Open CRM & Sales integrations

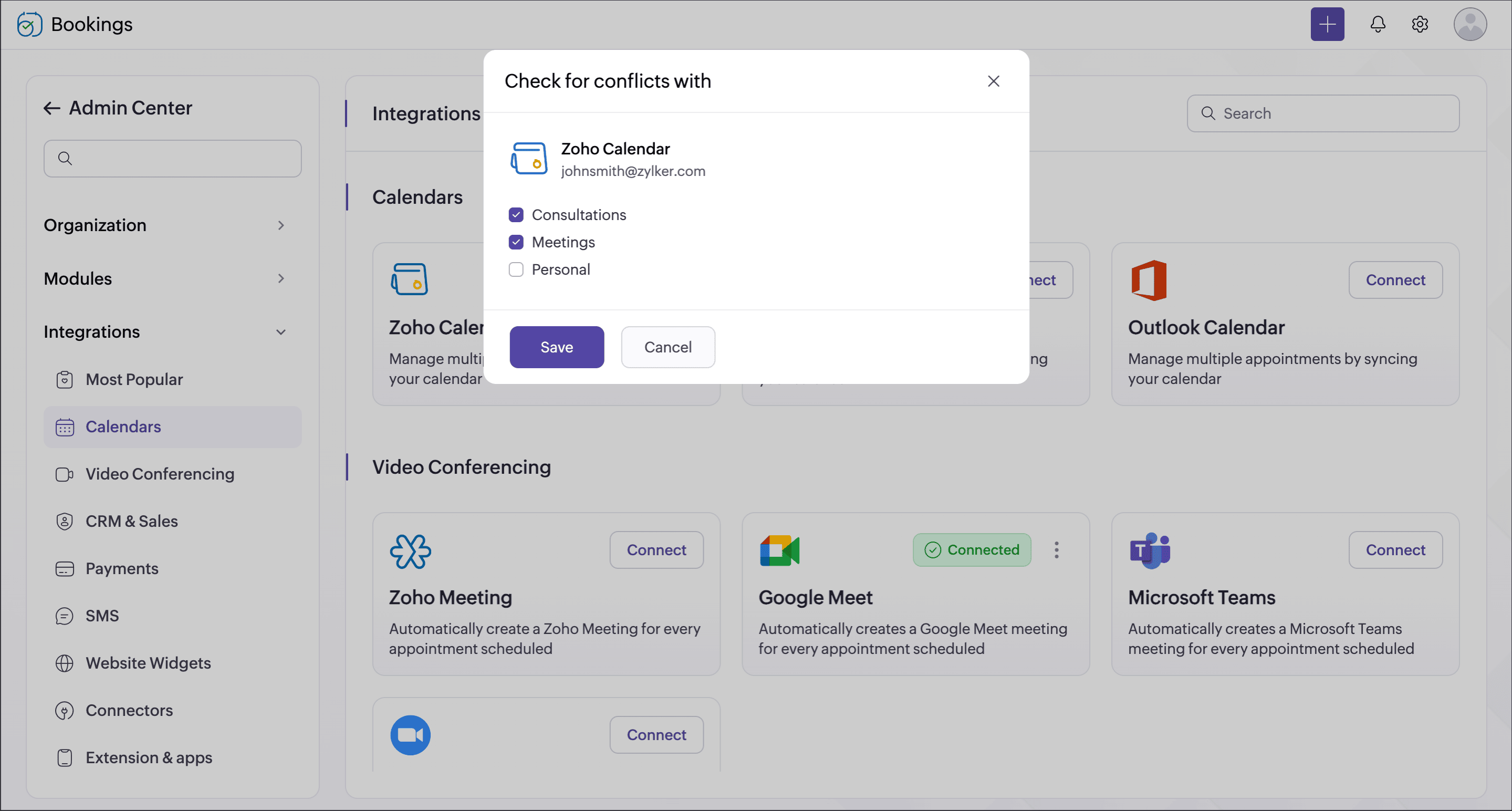[x=173, y=522]
